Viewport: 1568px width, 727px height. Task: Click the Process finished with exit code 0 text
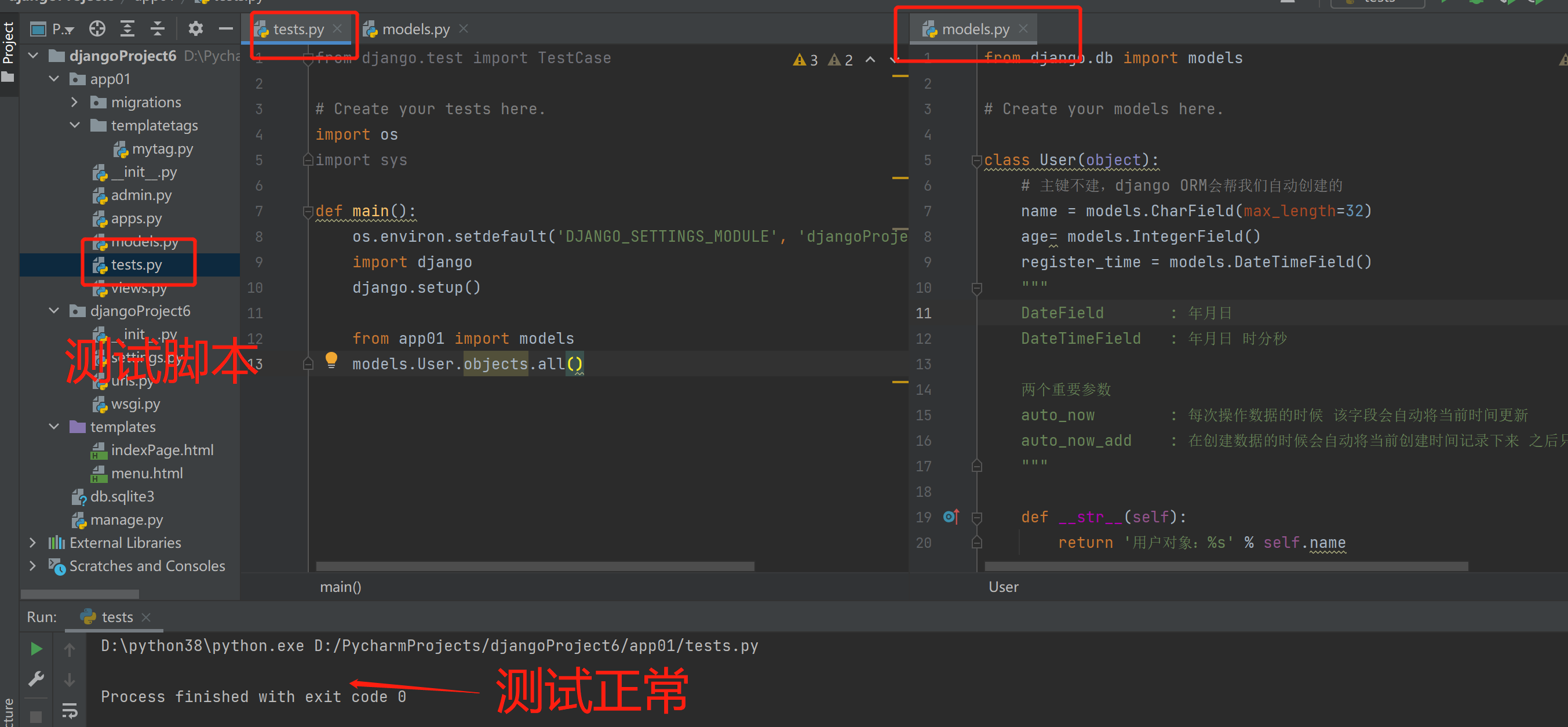253,696
